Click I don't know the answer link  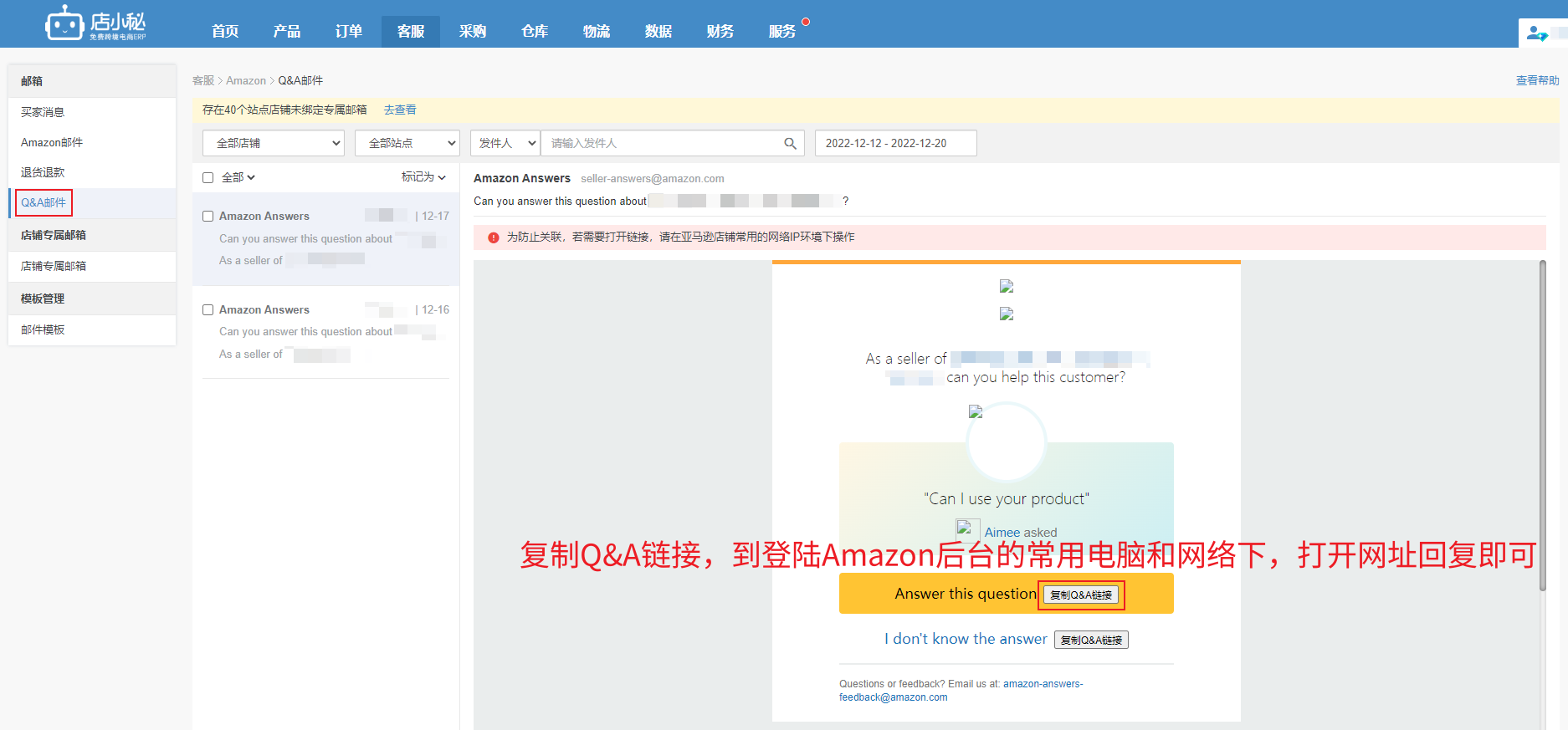966,639
